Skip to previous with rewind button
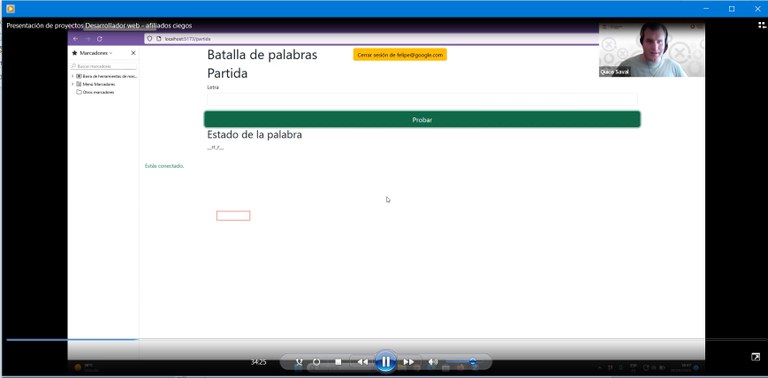Image resolution: width=768 pixels, height=378 pixels. [362, 362]
